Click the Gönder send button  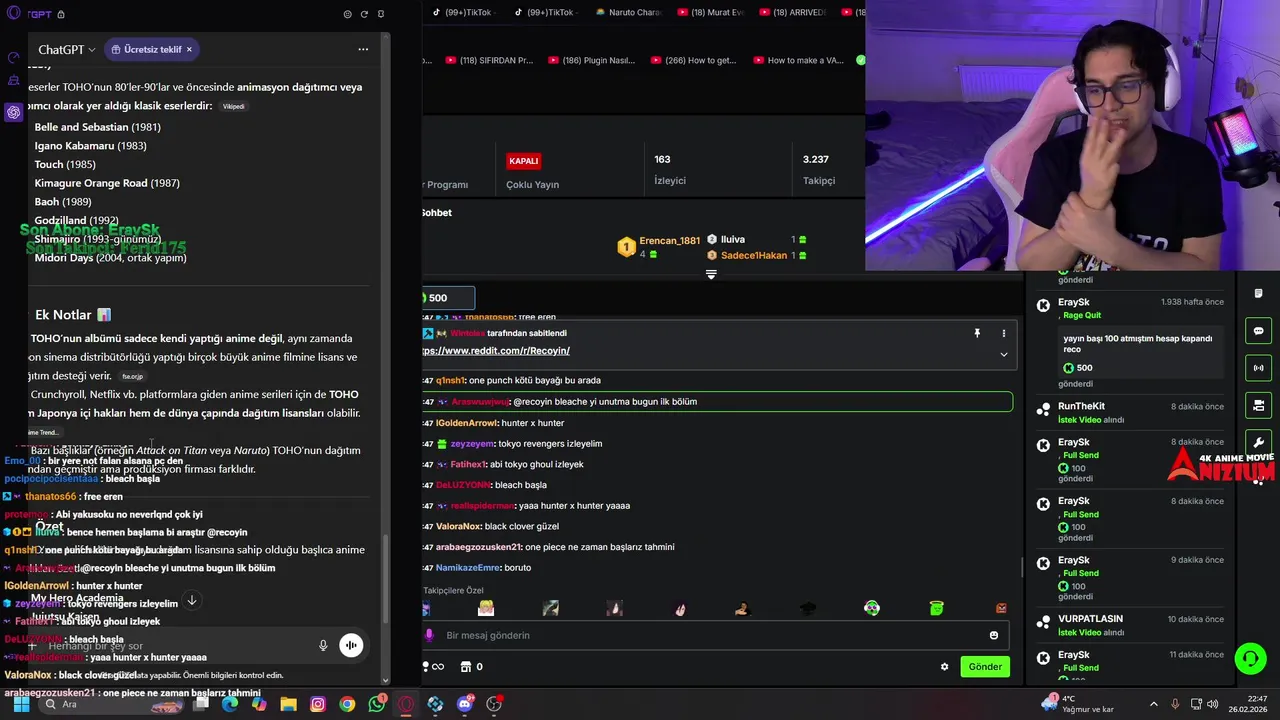pos(985,667)
